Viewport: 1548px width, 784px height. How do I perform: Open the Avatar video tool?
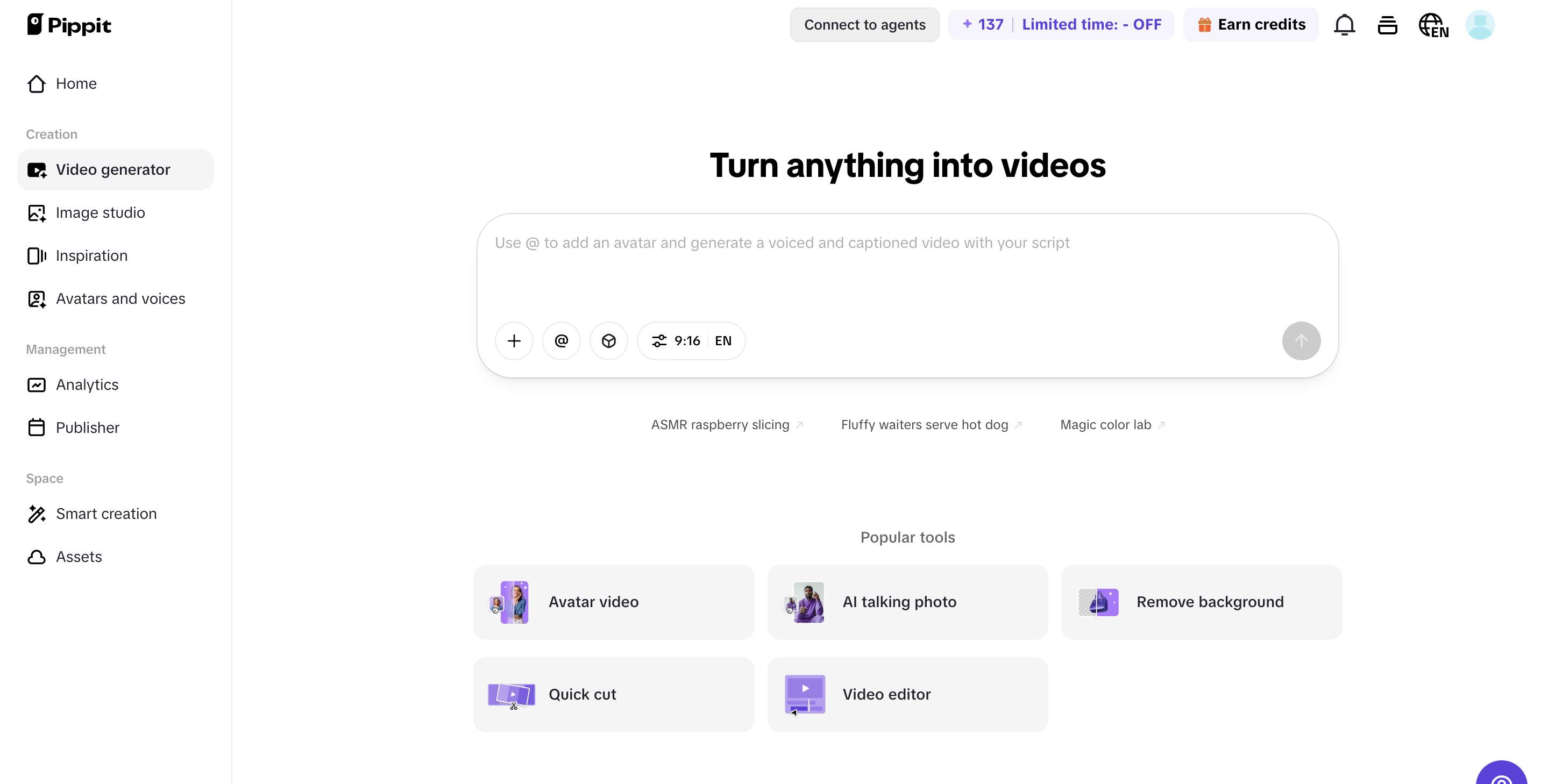coord(614,602)
